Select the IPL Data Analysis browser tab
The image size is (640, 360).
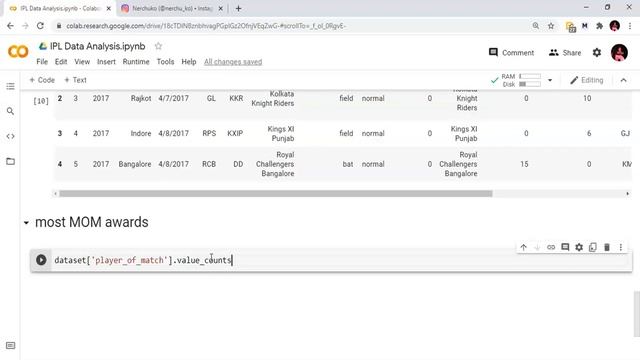click(x=59, y=8)
